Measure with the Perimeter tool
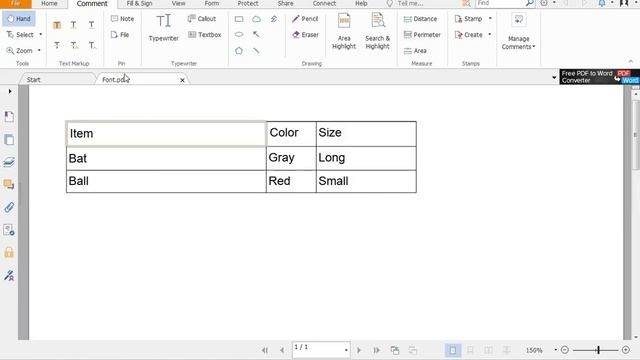640x360 pixels. [422, 35]
